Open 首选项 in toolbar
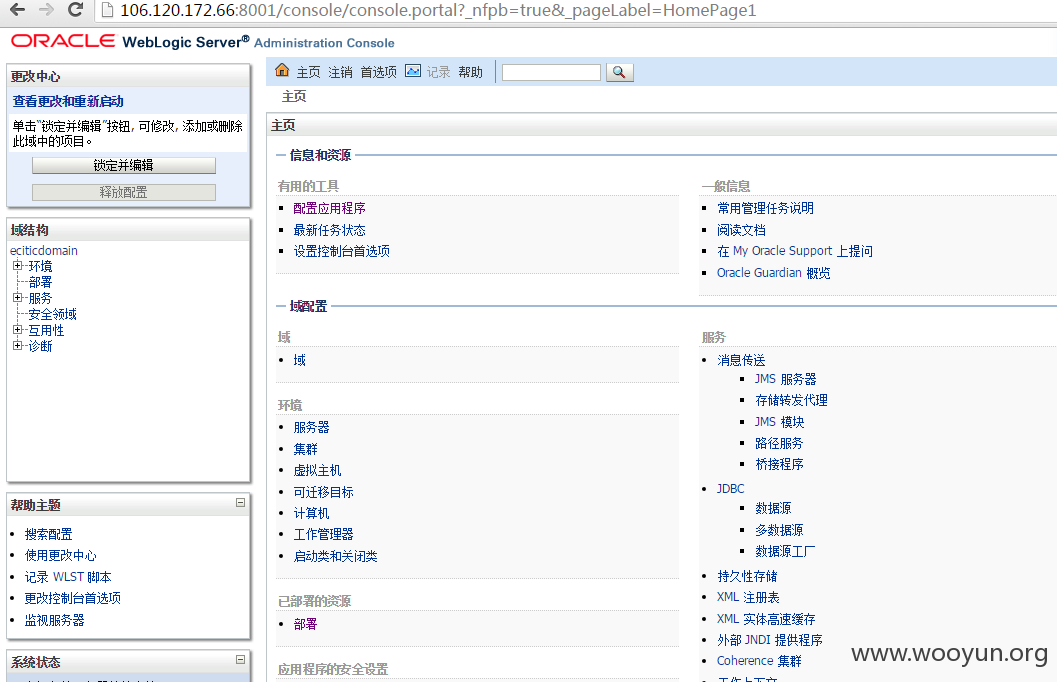 [x=378, y=72]
